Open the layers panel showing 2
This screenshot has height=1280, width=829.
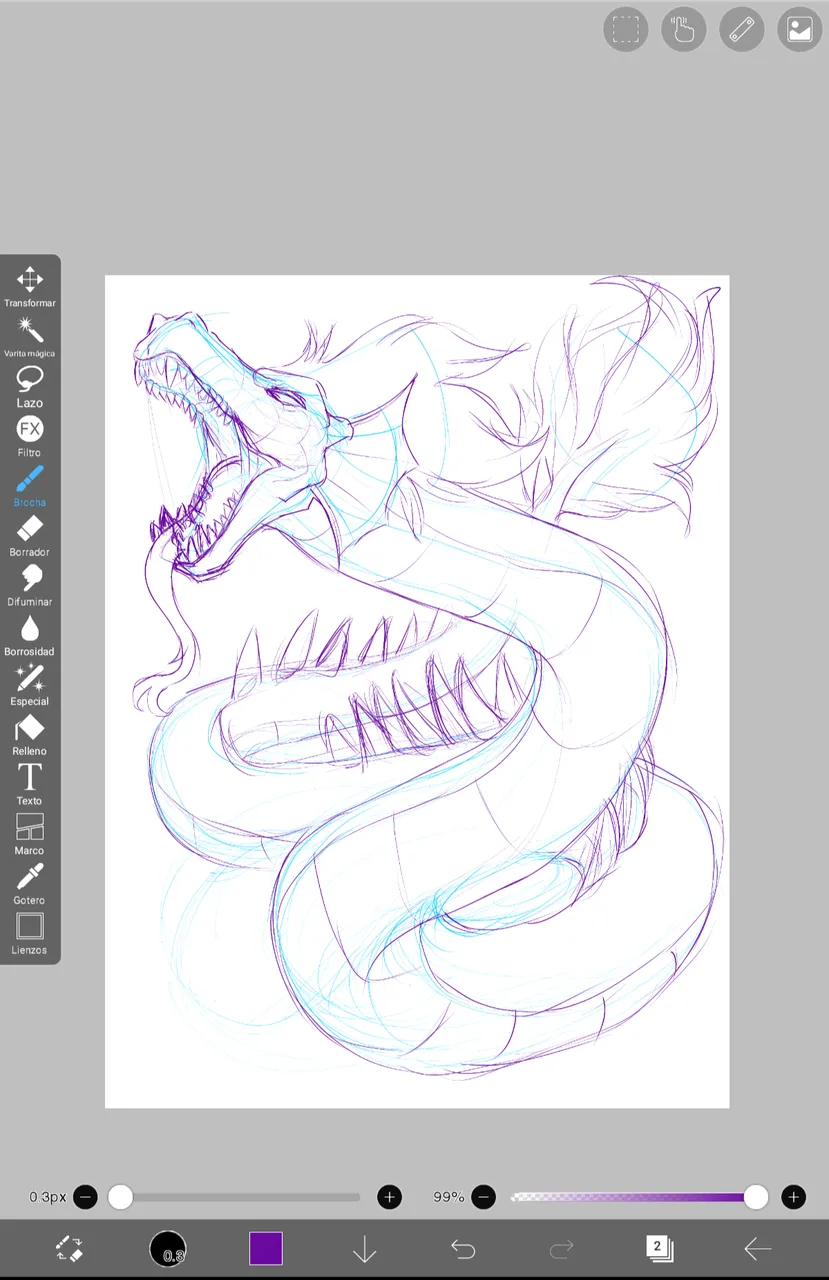[659, 1248]
